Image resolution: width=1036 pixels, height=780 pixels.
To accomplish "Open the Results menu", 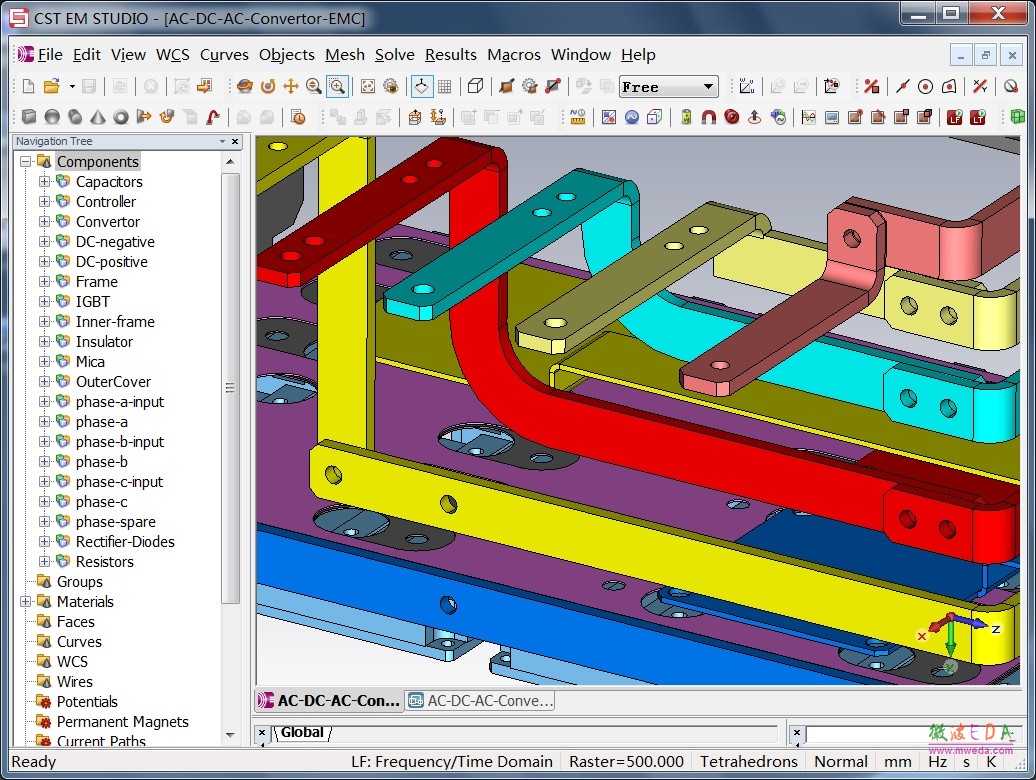I will [x=451, y=55].
